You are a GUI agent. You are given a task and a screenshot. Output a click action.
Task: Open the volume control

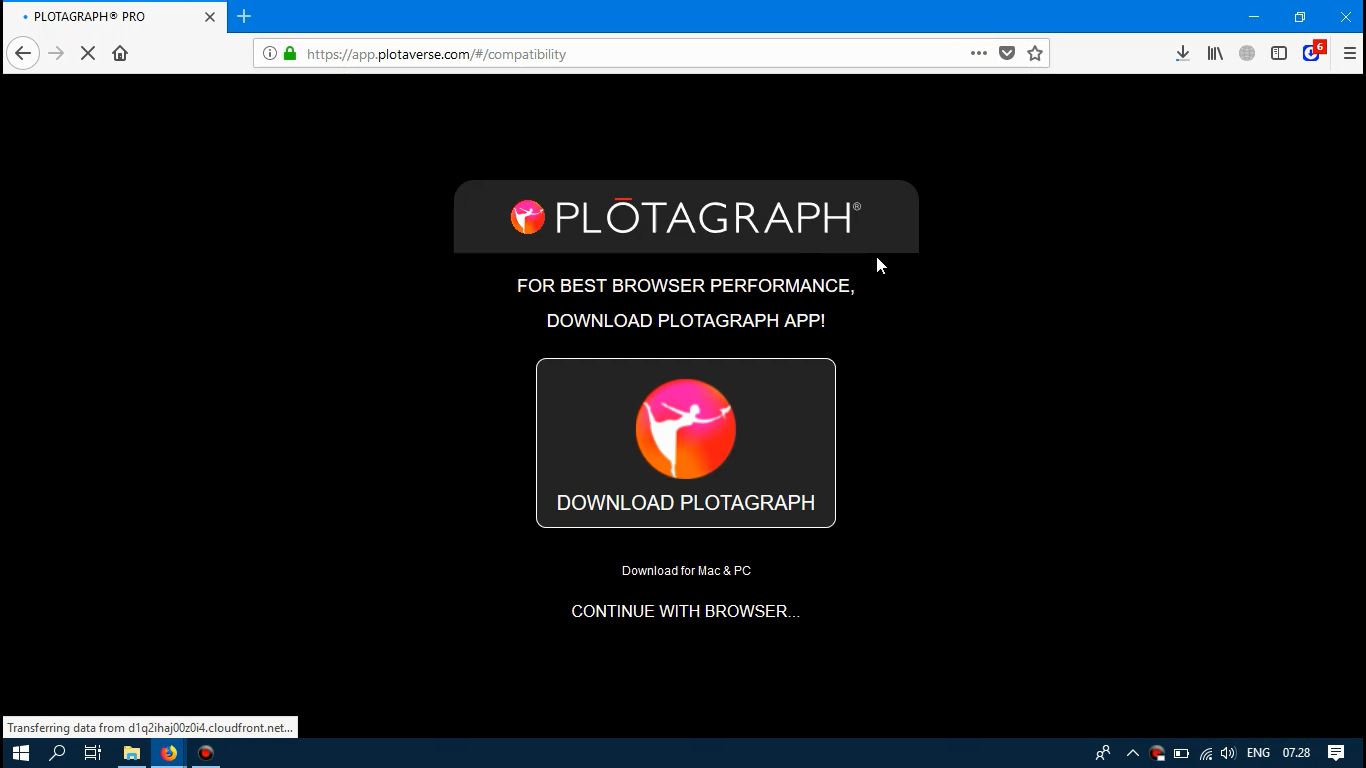click(1228, 753)
